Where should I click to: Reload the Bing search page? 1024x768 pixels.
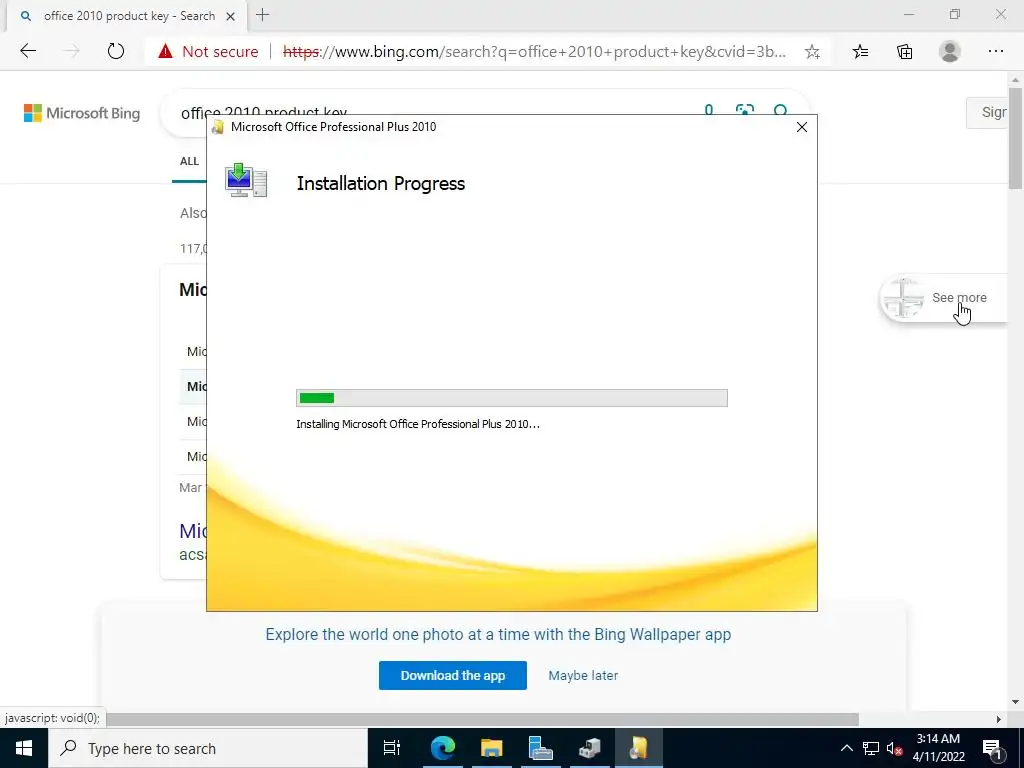(116, 51)
